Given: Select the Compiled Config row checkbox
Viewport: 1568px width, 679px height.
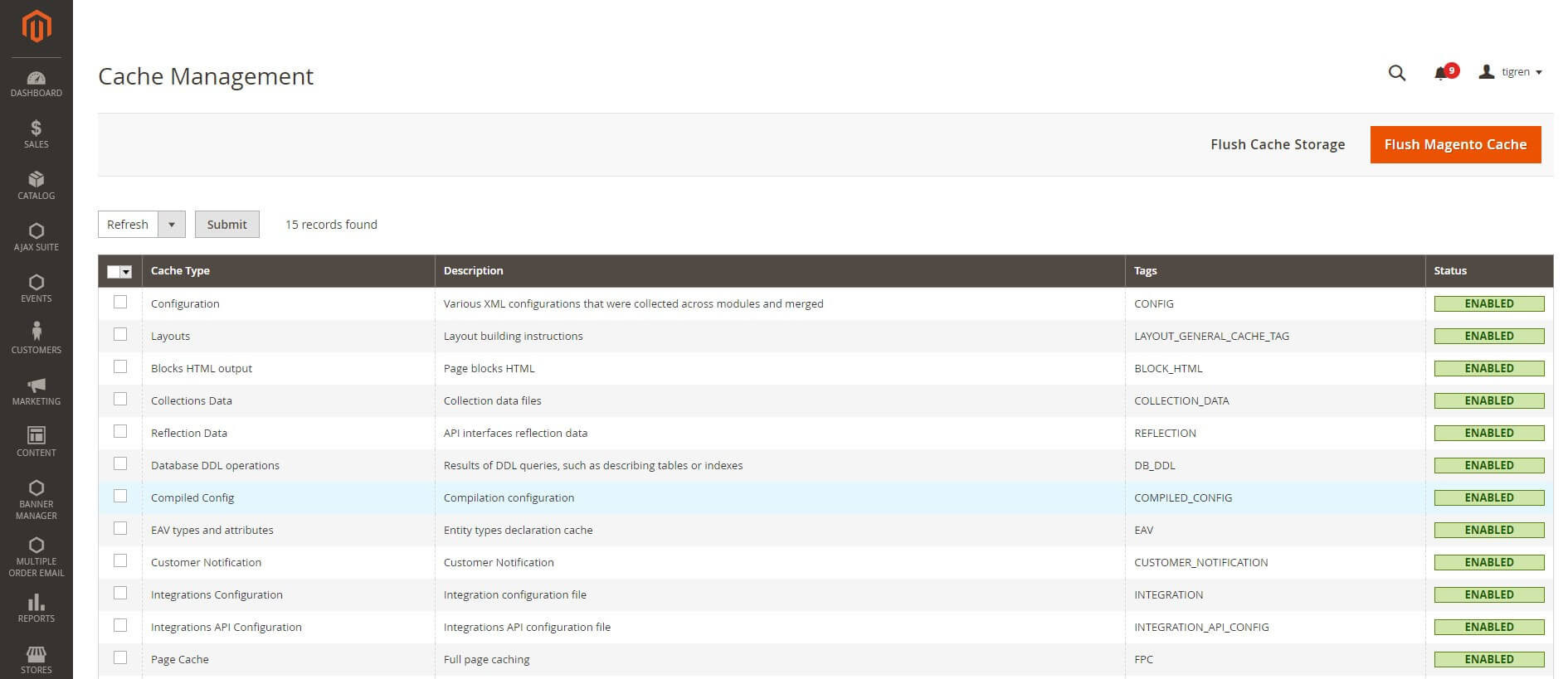Looking at the screenshot, I should (120, 497).
